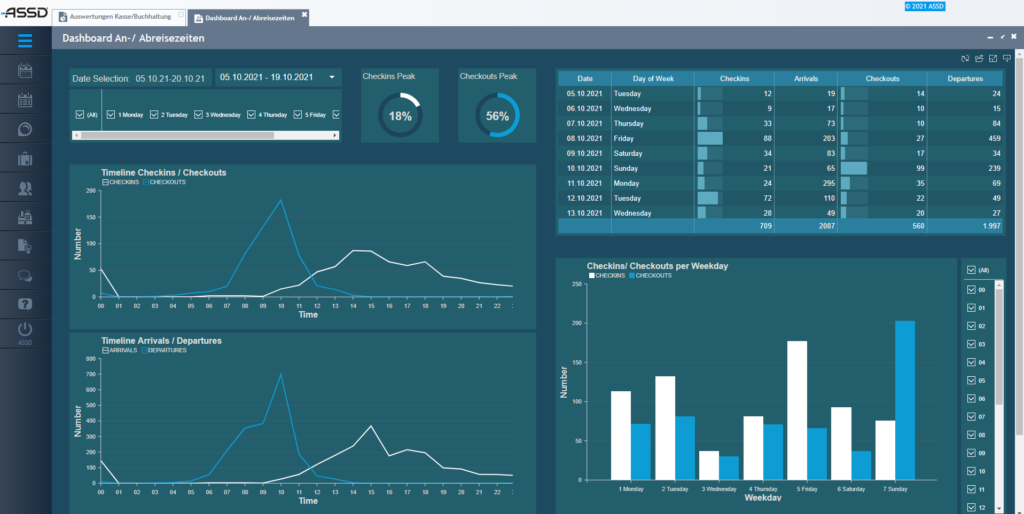Open the help question mark icon
The width and height of the screenshot is (1024, 514).
coord(25,304)
